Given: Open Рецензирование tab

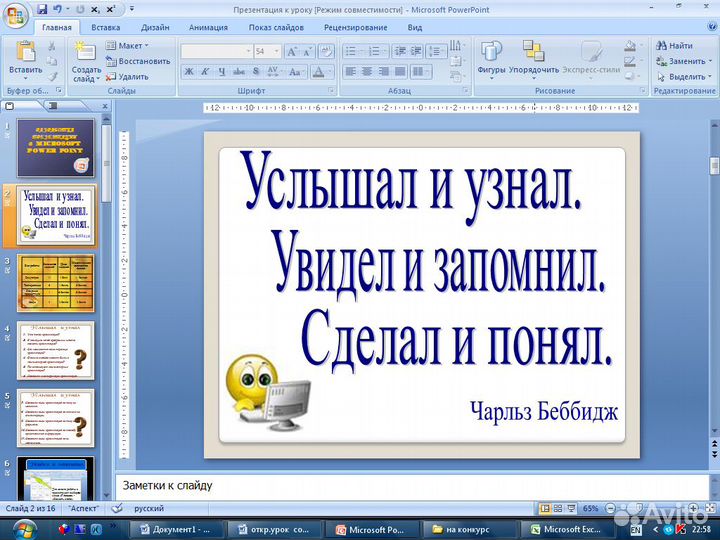Looking at the screenshot, I should [x=355, y=28].
